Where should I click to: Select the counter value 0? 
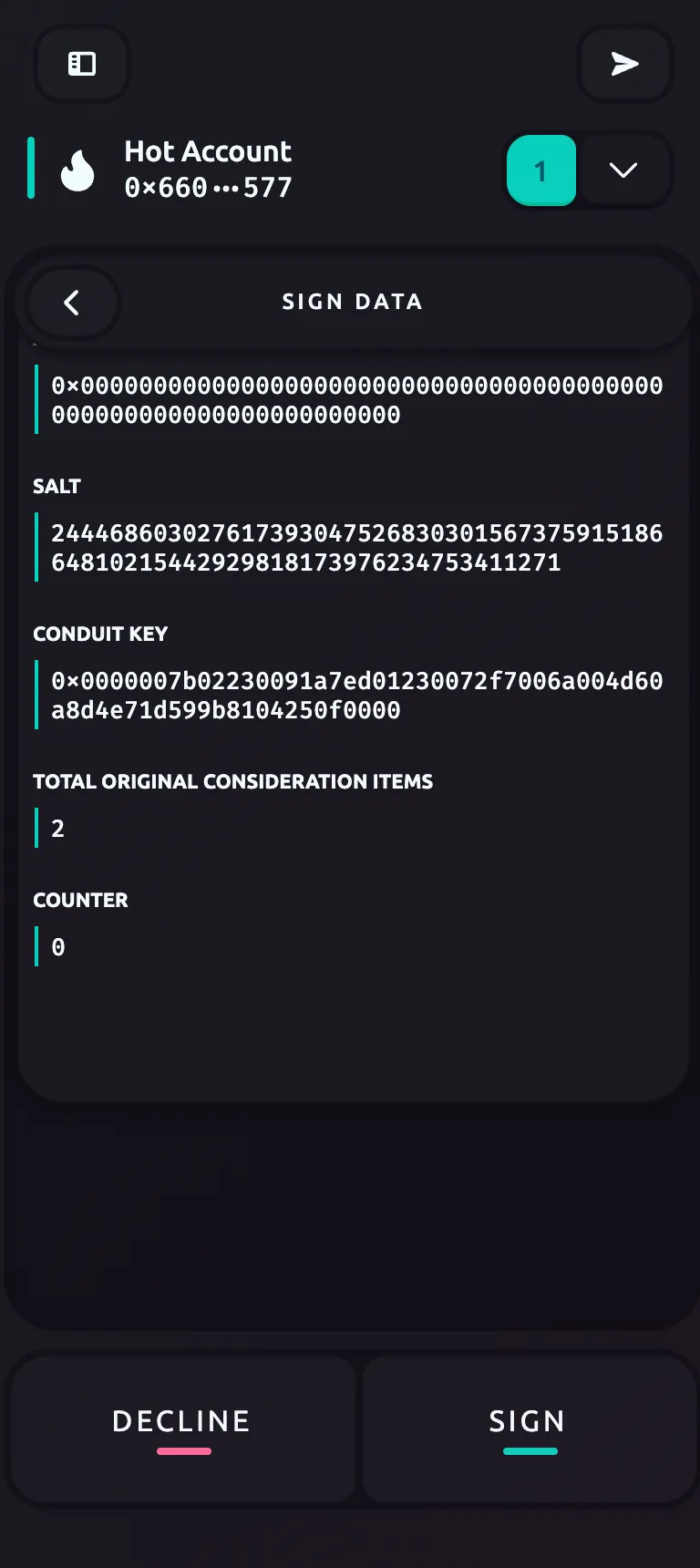pos(58,947)
